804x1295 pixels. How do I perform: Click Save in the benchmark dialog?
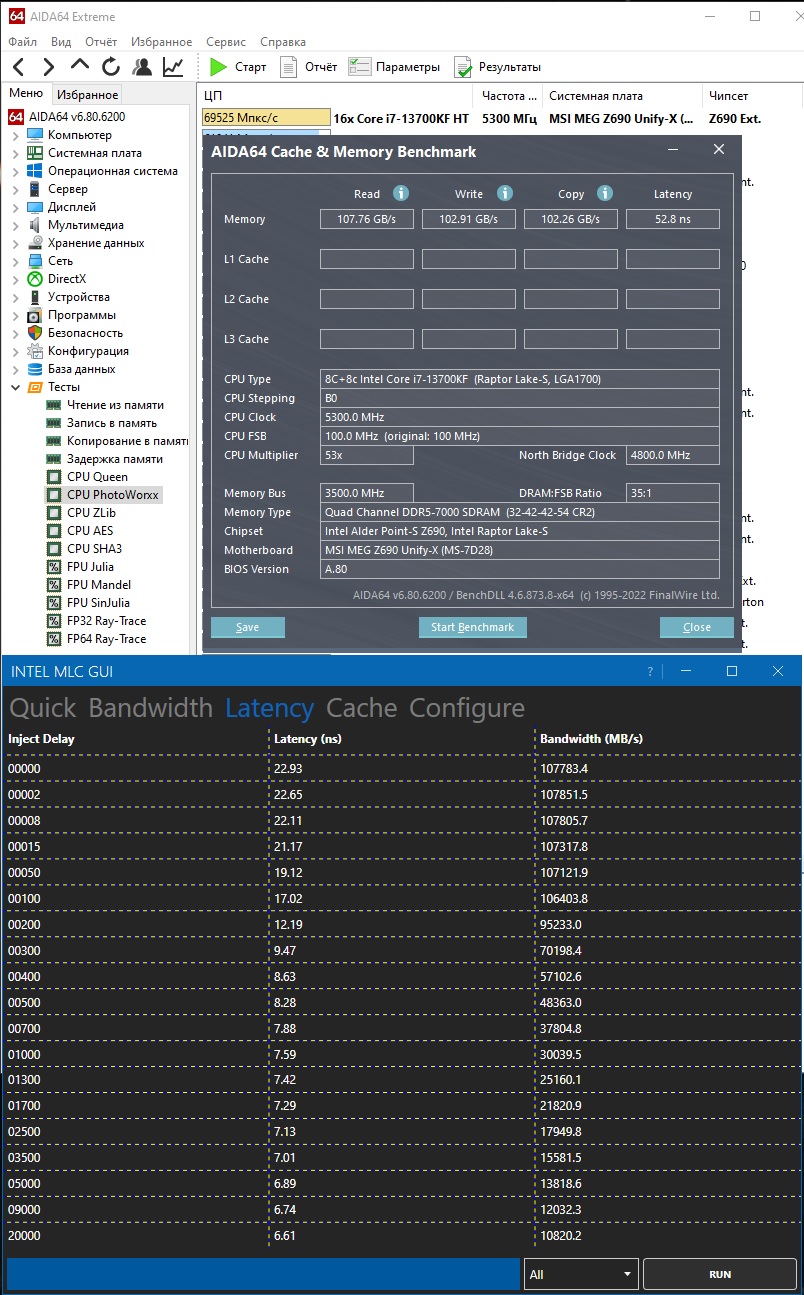(248, 627)
